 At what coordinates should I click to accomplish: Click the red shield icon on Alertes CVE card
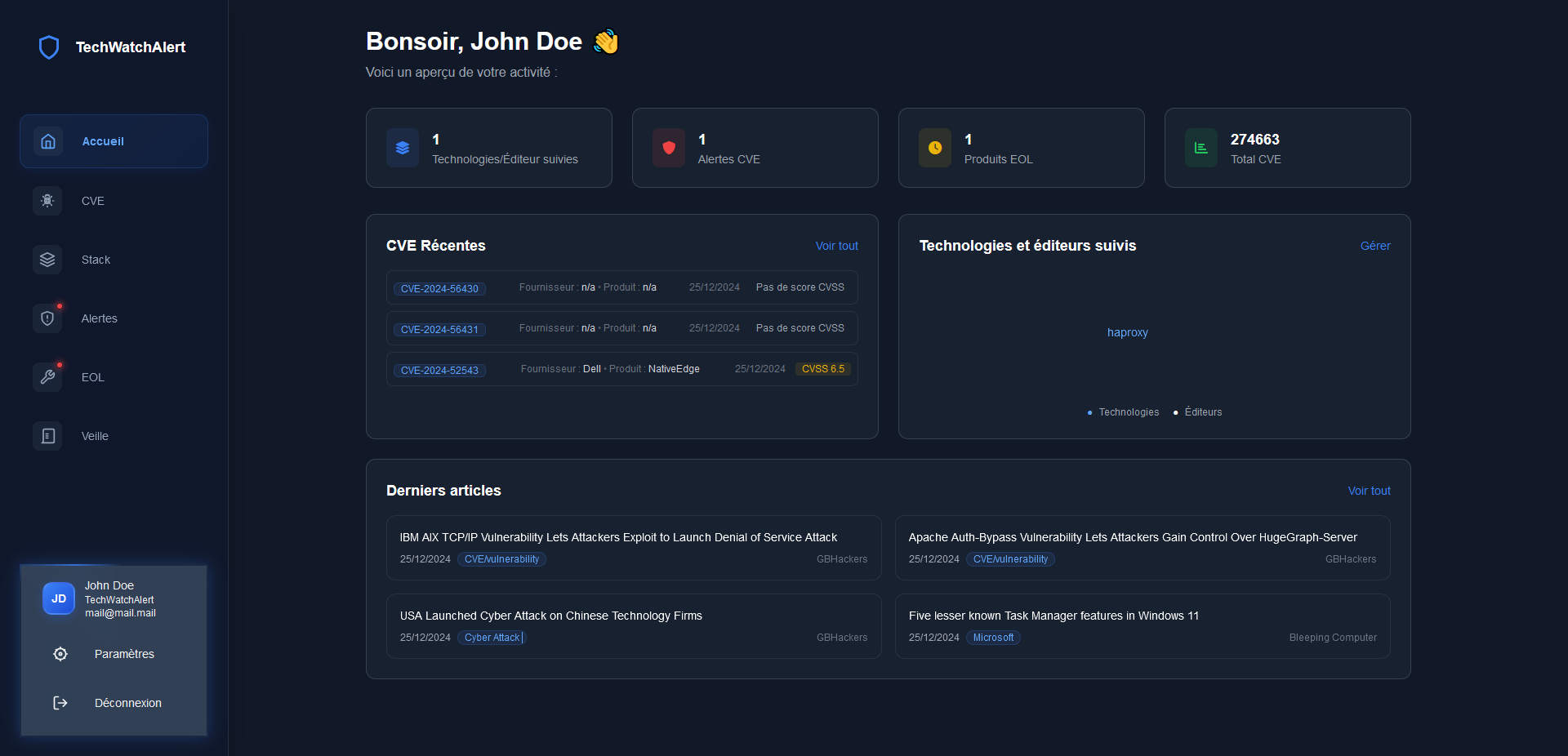669,148
